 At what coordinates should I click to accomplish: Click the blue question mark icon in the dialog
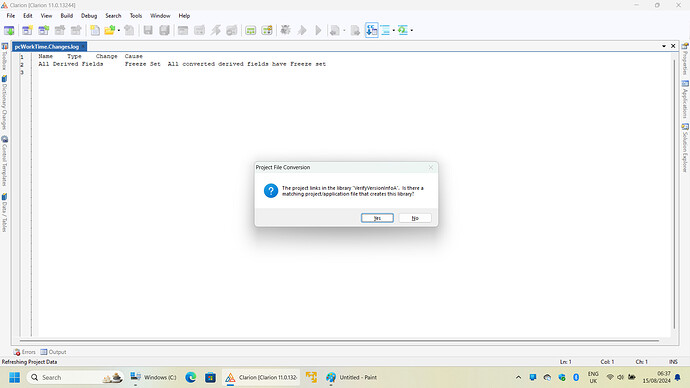tap(271, 191)
